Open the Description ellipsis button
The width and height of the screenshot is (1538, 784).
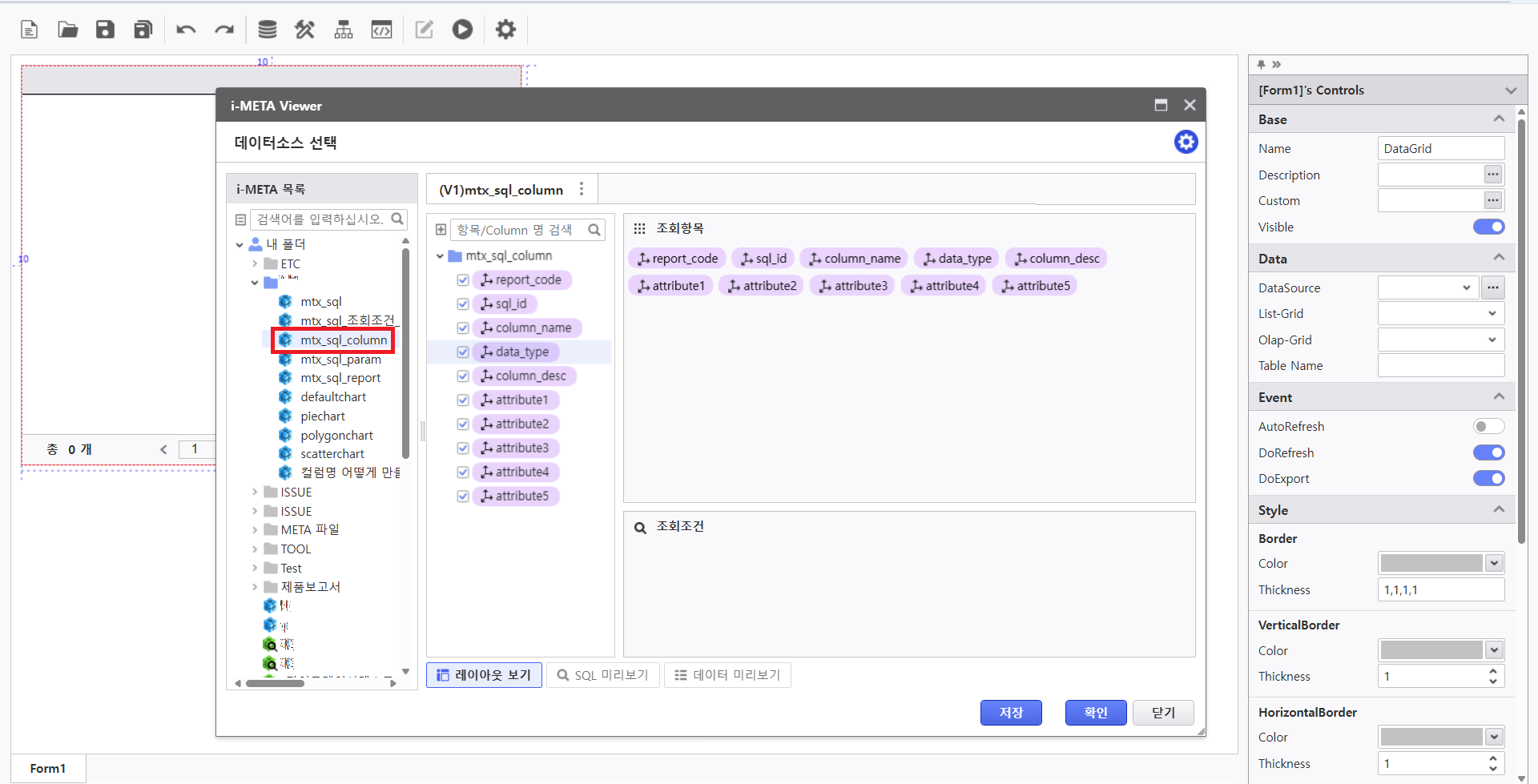(x=1493, y=175)
